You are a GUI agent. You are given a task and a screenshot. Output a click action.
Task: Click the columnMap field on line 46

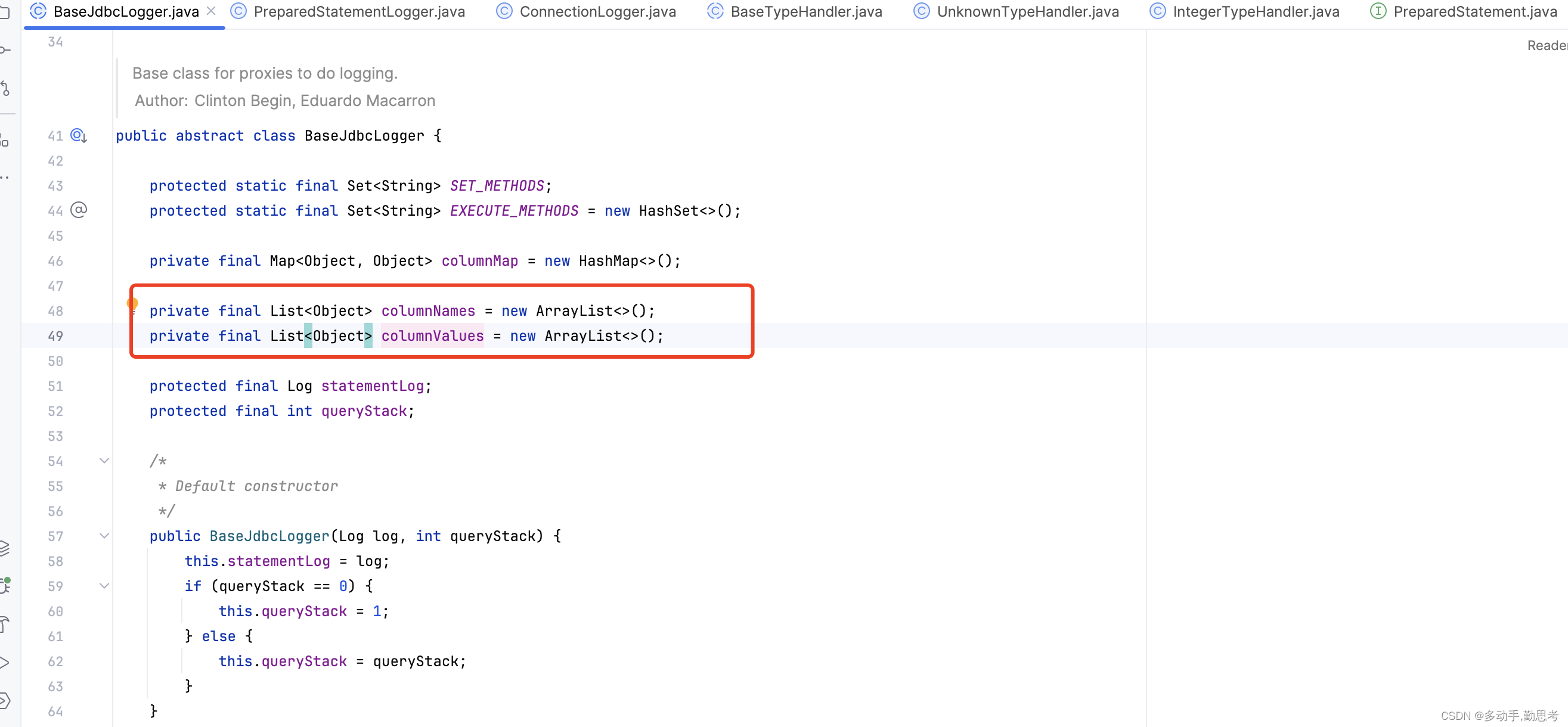480,260
